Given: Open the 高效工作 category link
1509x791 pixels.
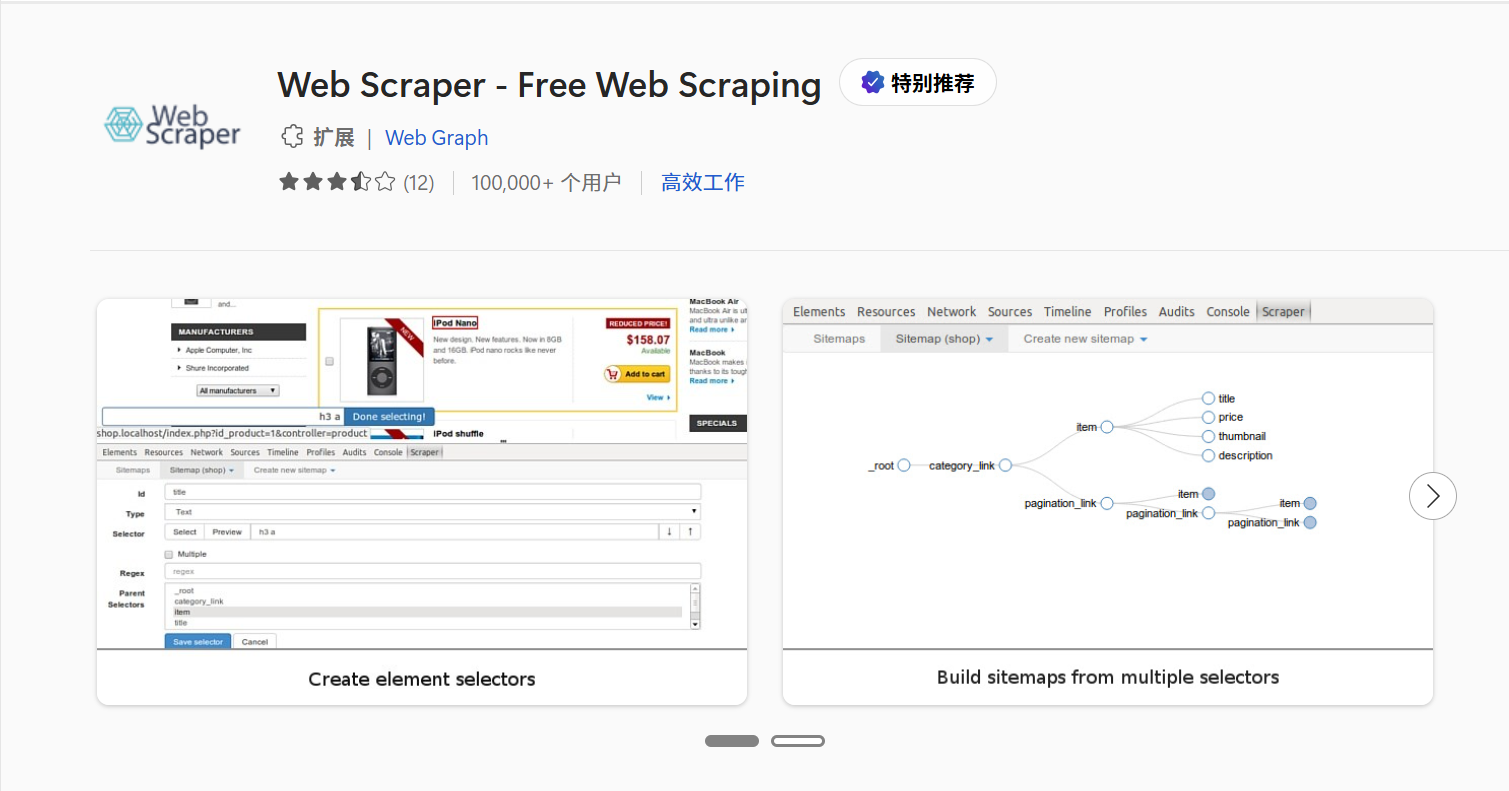Looking at the screenshot, I should 703,182.
